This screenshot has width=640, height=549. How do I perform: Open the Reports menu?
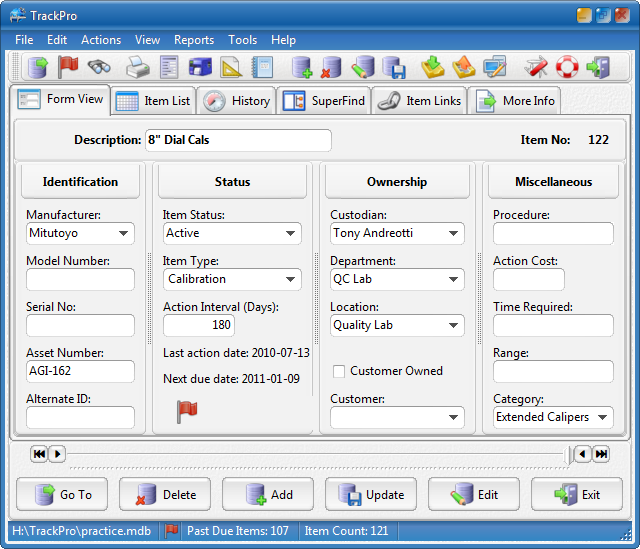point(194,40)
